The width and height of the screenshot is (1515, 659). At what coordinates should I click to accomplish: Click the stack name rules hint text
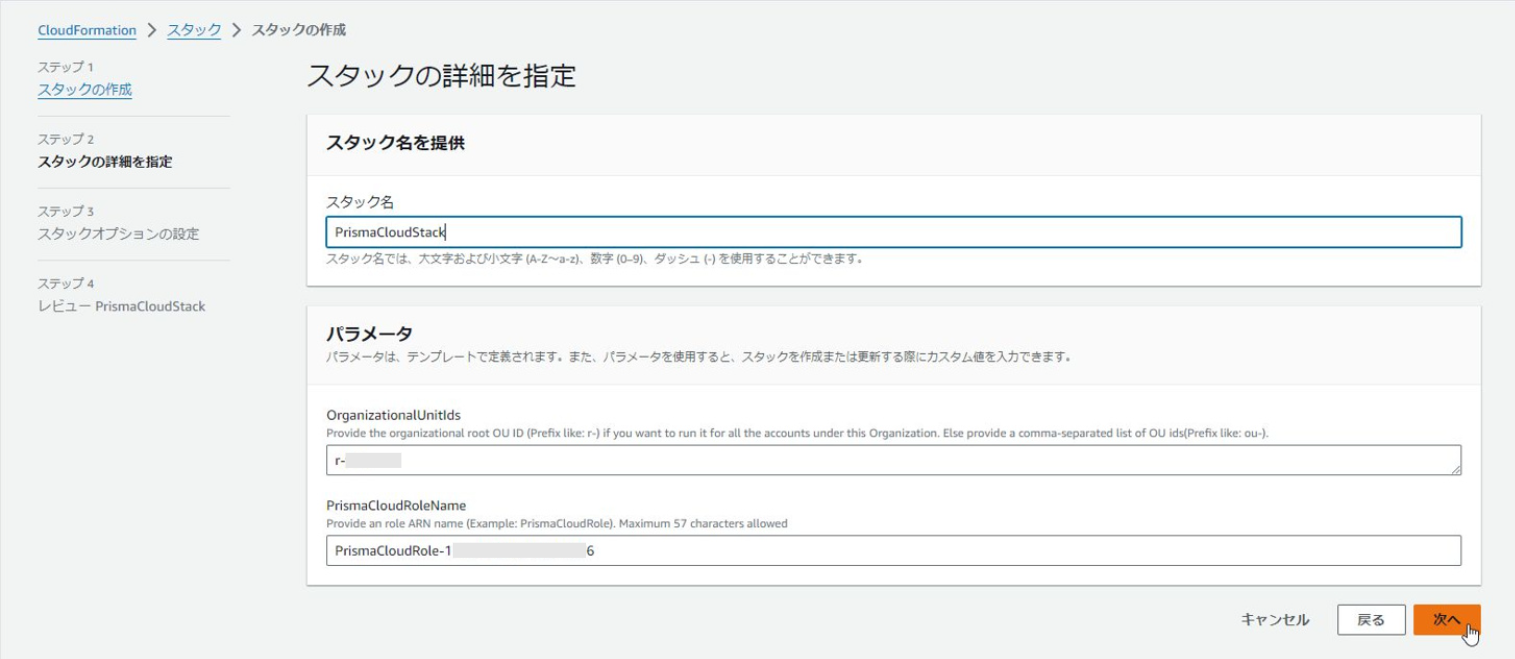[x=594, y=259]
